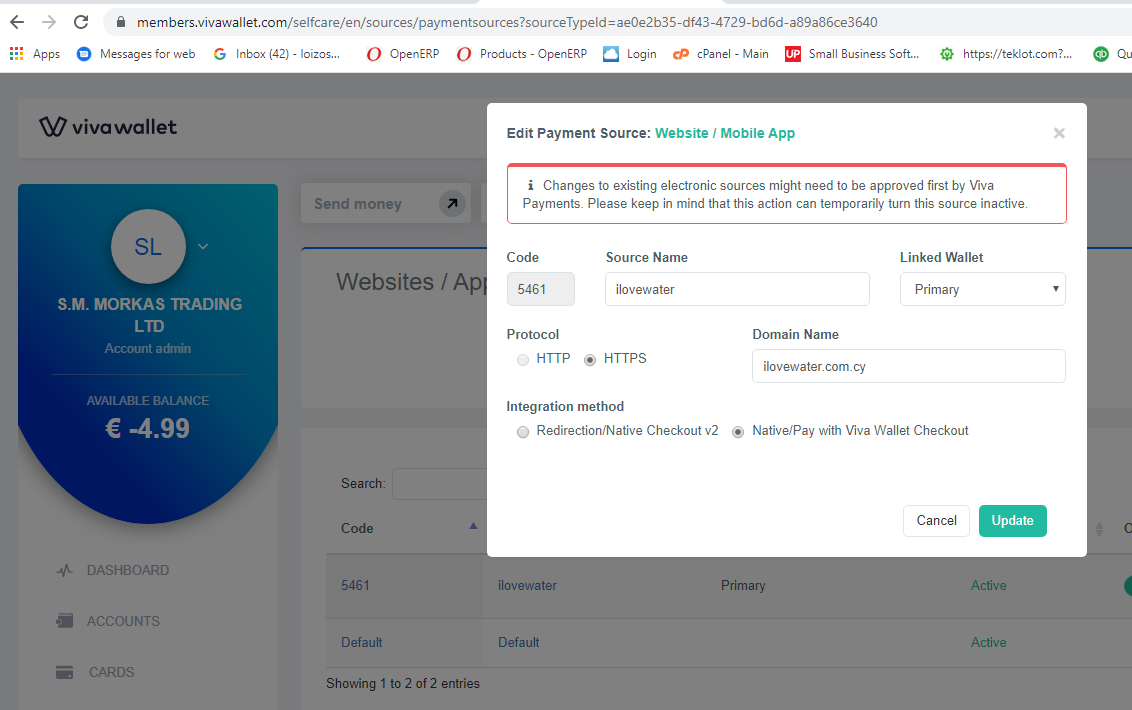Click the browser reload icon
Image resolution: width=1132 pixels, height=710 pixels.
81,20
